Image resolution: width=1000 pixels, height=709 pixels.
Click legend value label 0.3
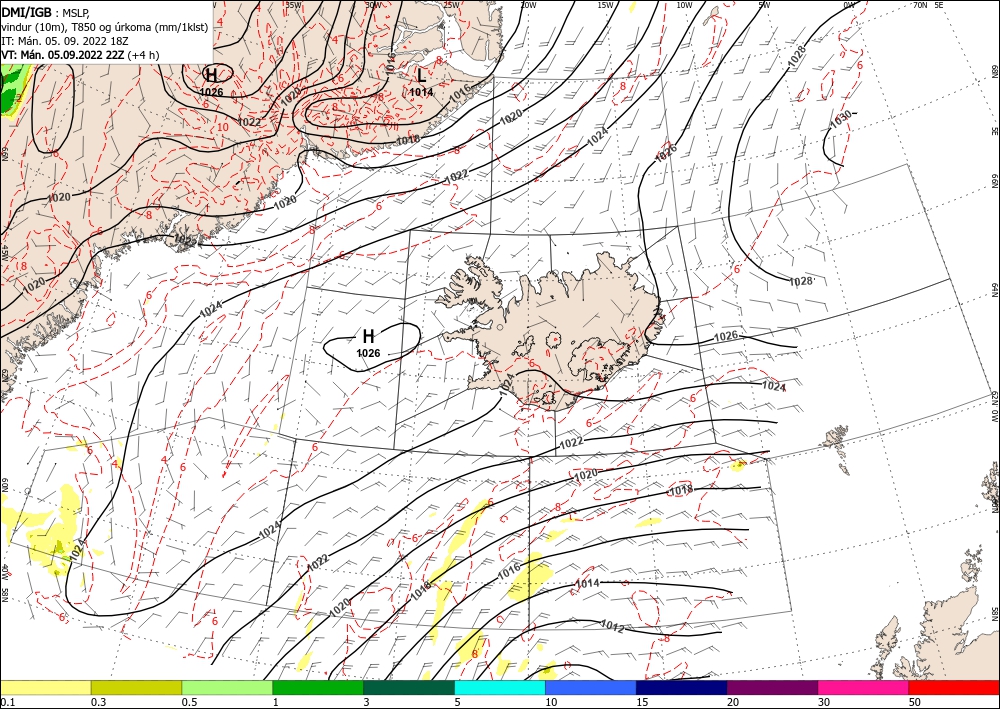point(98,702)
